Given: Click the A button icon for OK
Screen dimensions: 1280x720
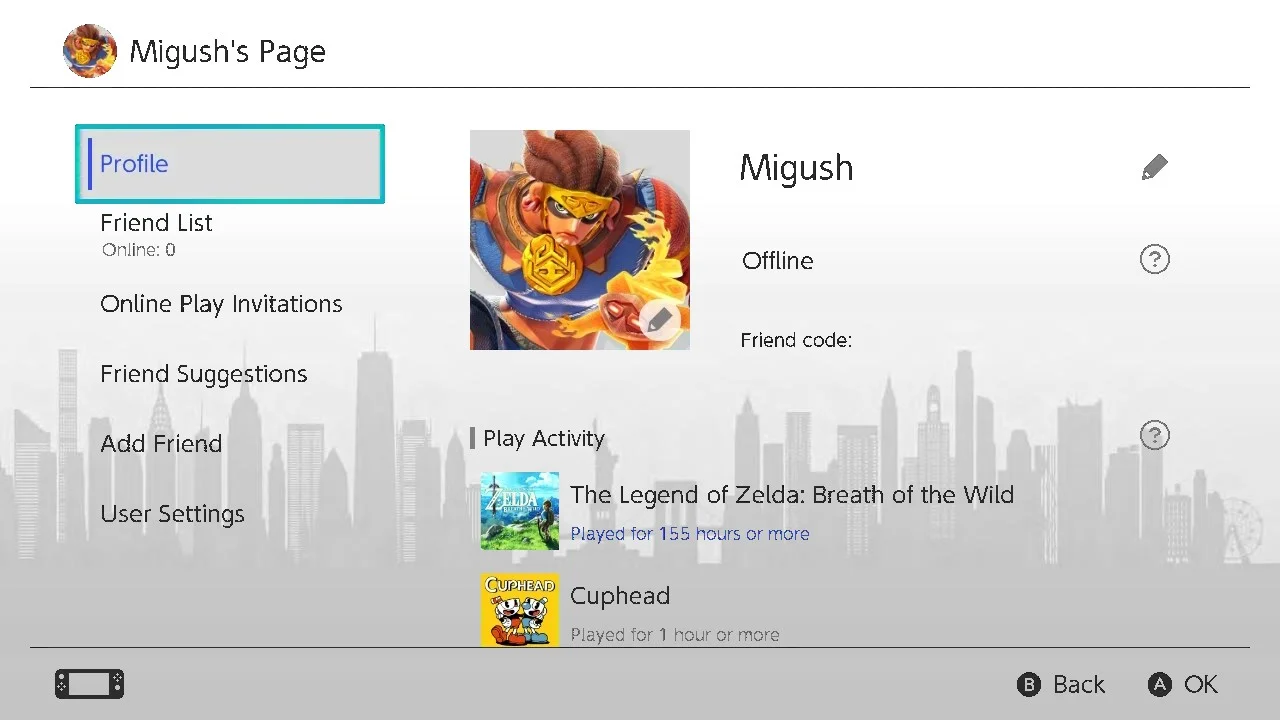Looking at the screenshot, I should pyautogui.click(x=1159, y=685).
